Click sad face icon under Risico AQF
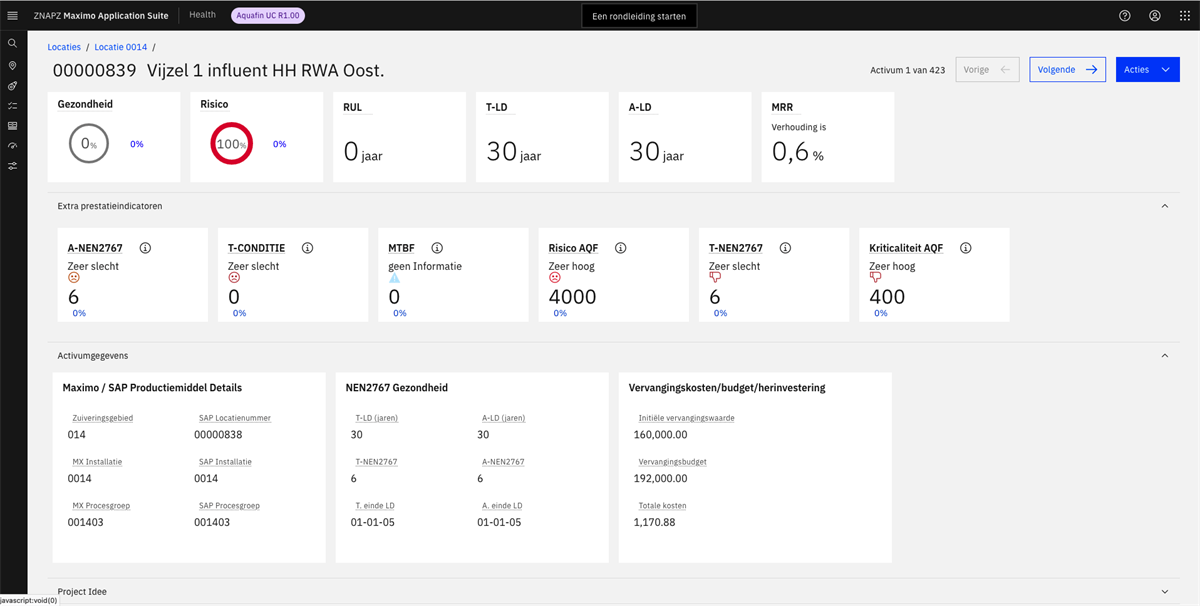Screen dimensions: 1200x606 click(555, 278)
